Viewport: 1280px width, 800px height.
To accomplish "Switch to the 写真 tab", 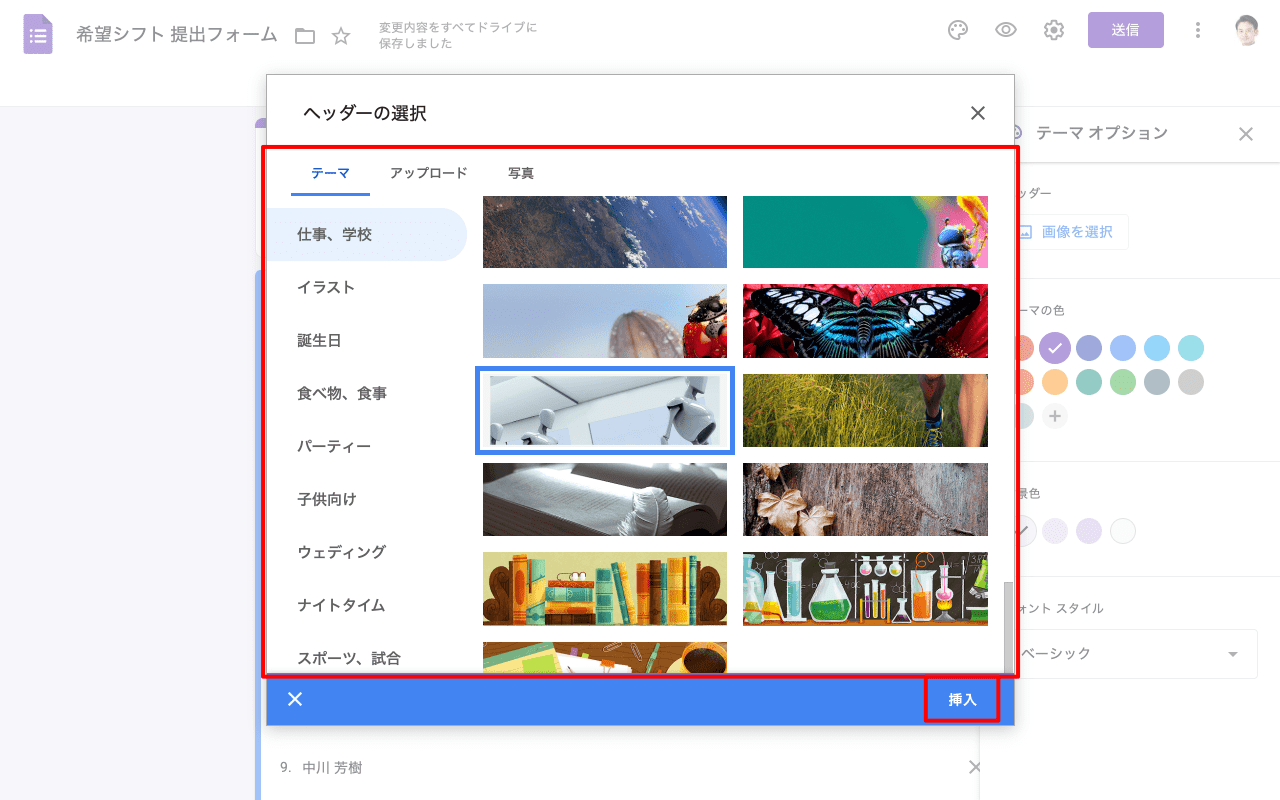I will click(520, 173).
